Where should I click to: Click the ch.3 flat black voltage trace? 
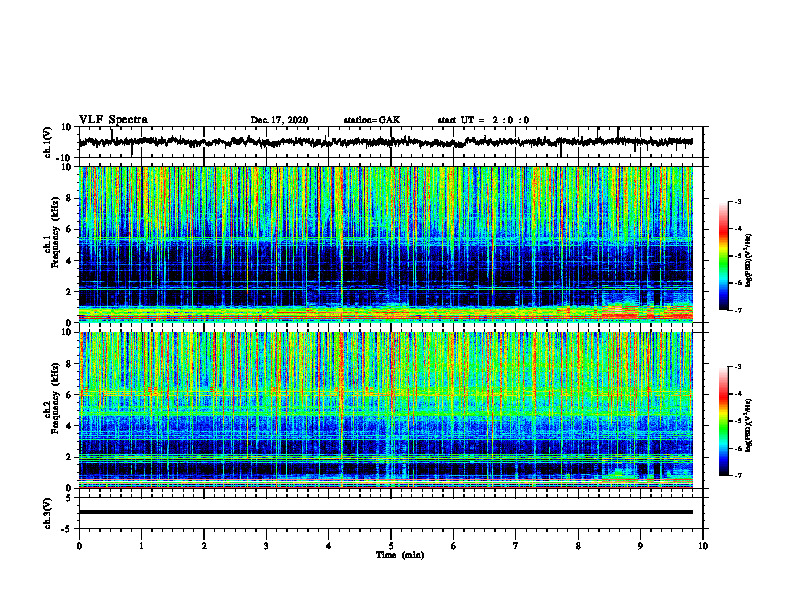click(x=386, y=512)
